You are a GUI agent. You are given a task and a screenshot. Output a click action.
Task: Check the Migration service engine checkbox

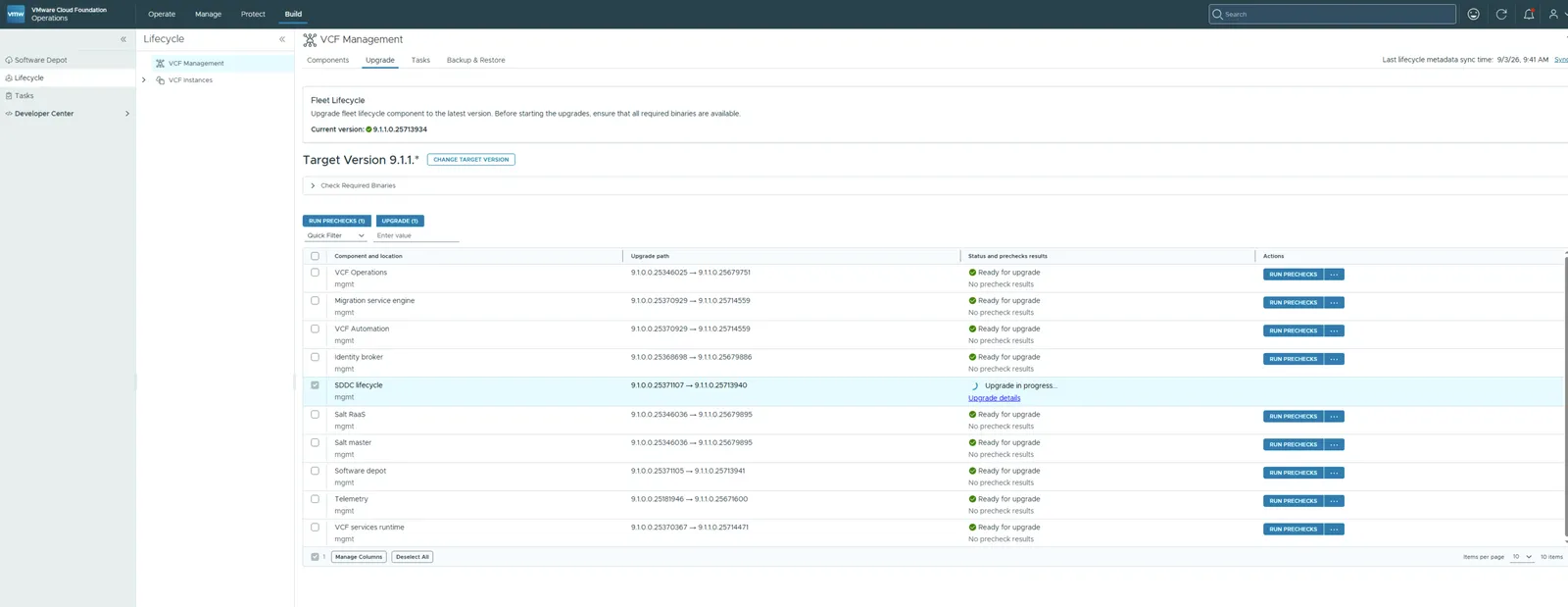315,301
